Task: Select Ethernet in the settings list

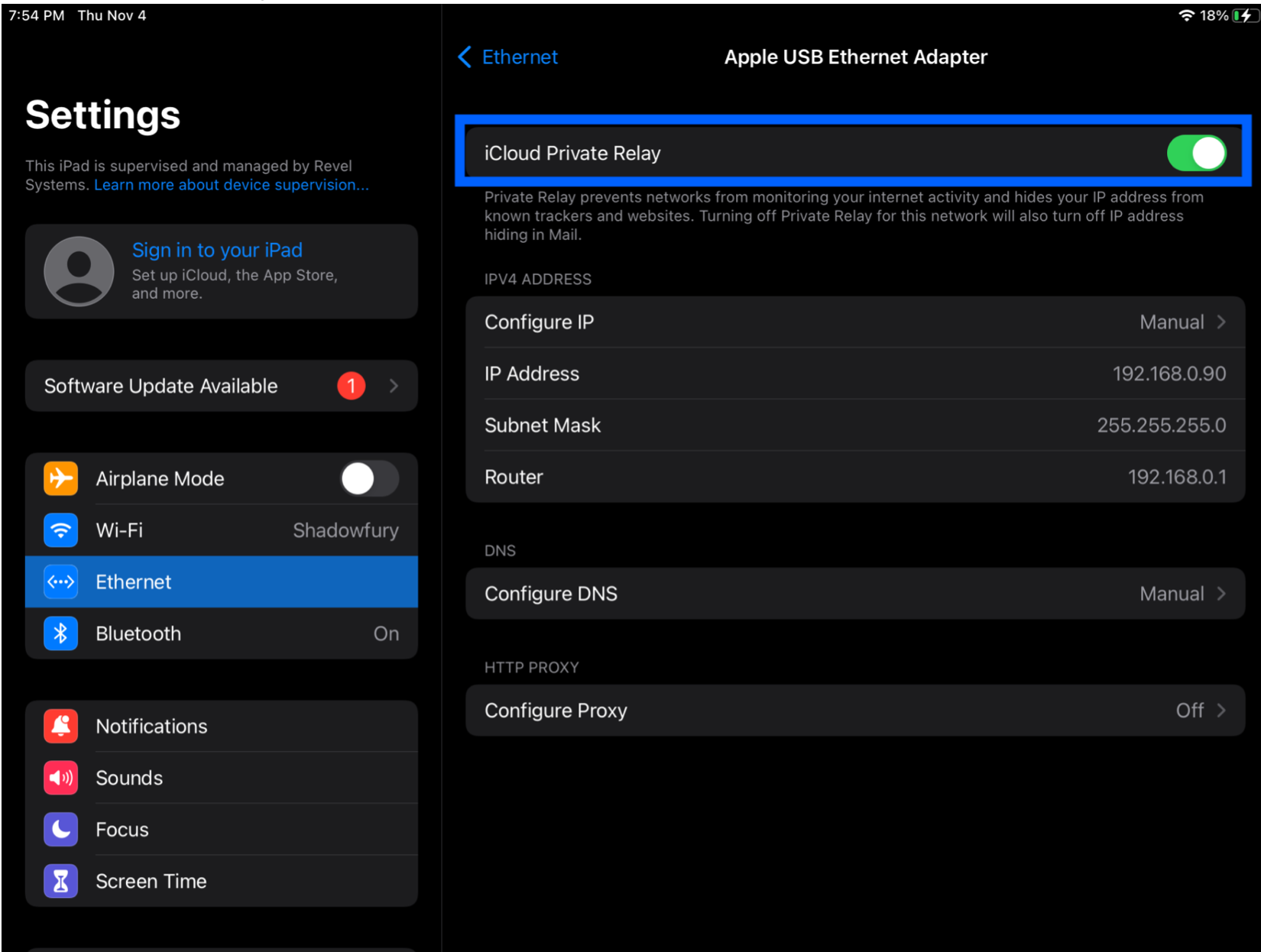Action: 222,582
